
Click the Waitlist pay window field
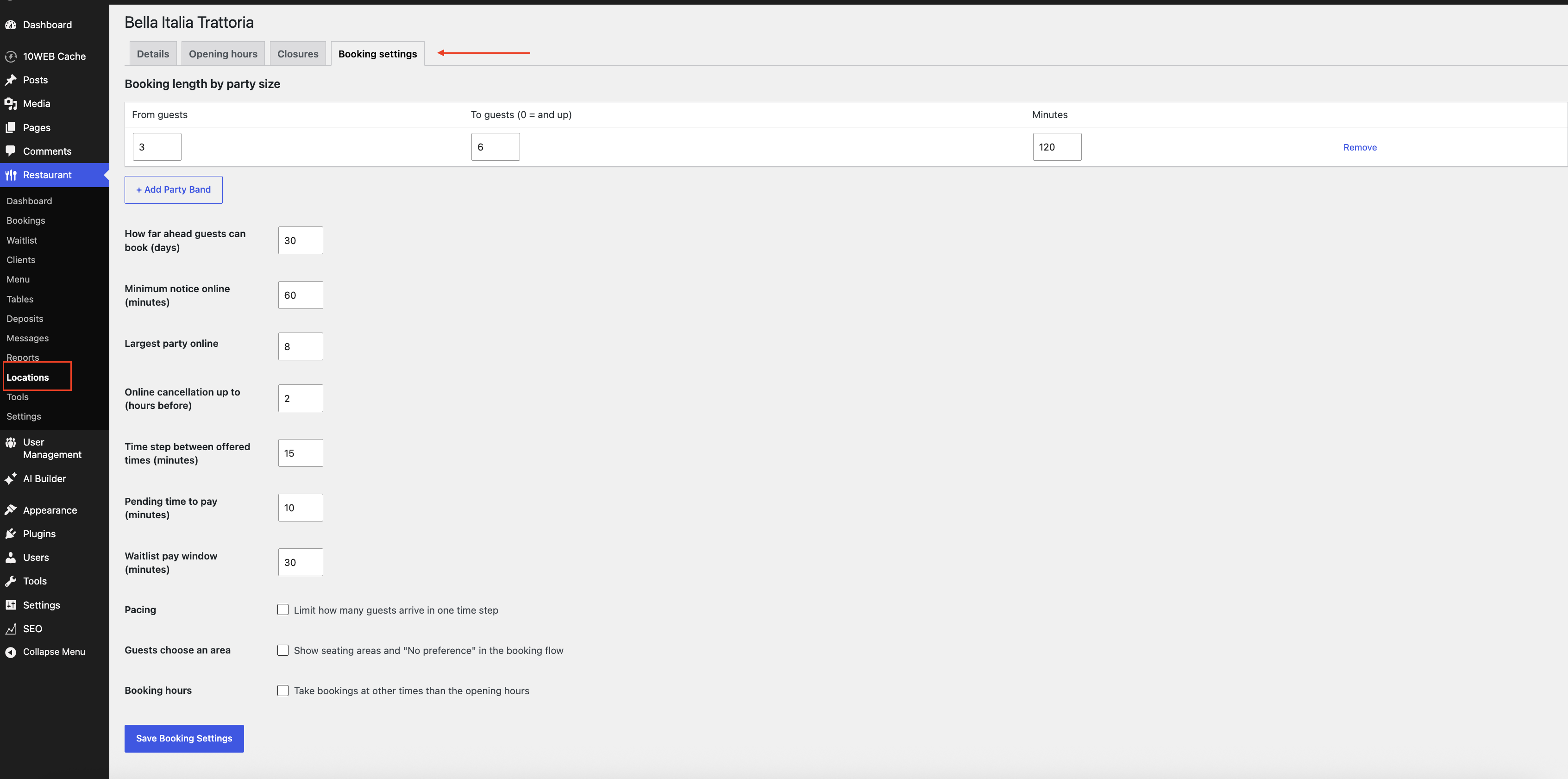301,562
